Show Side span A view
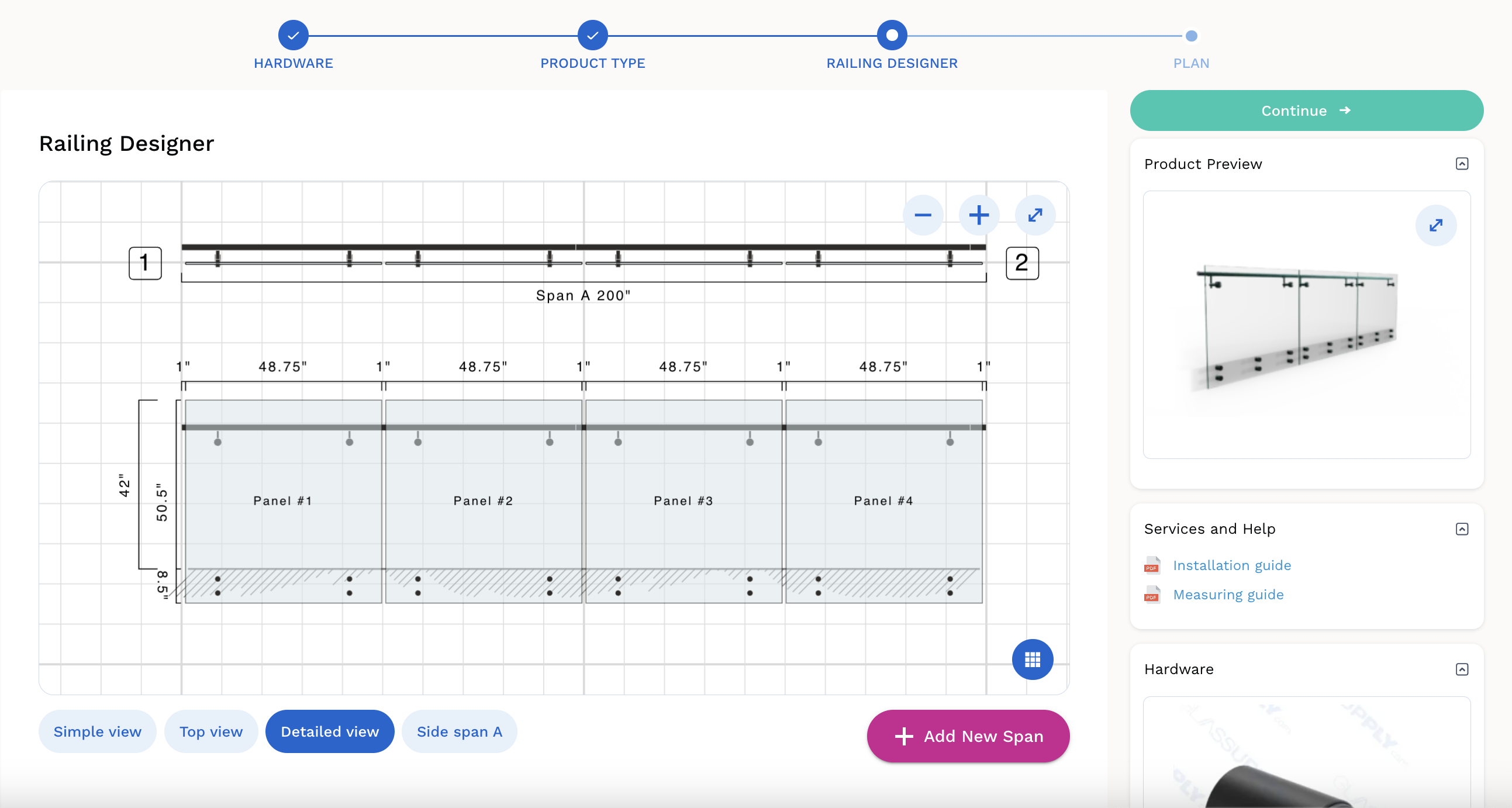 click(459, 732)
